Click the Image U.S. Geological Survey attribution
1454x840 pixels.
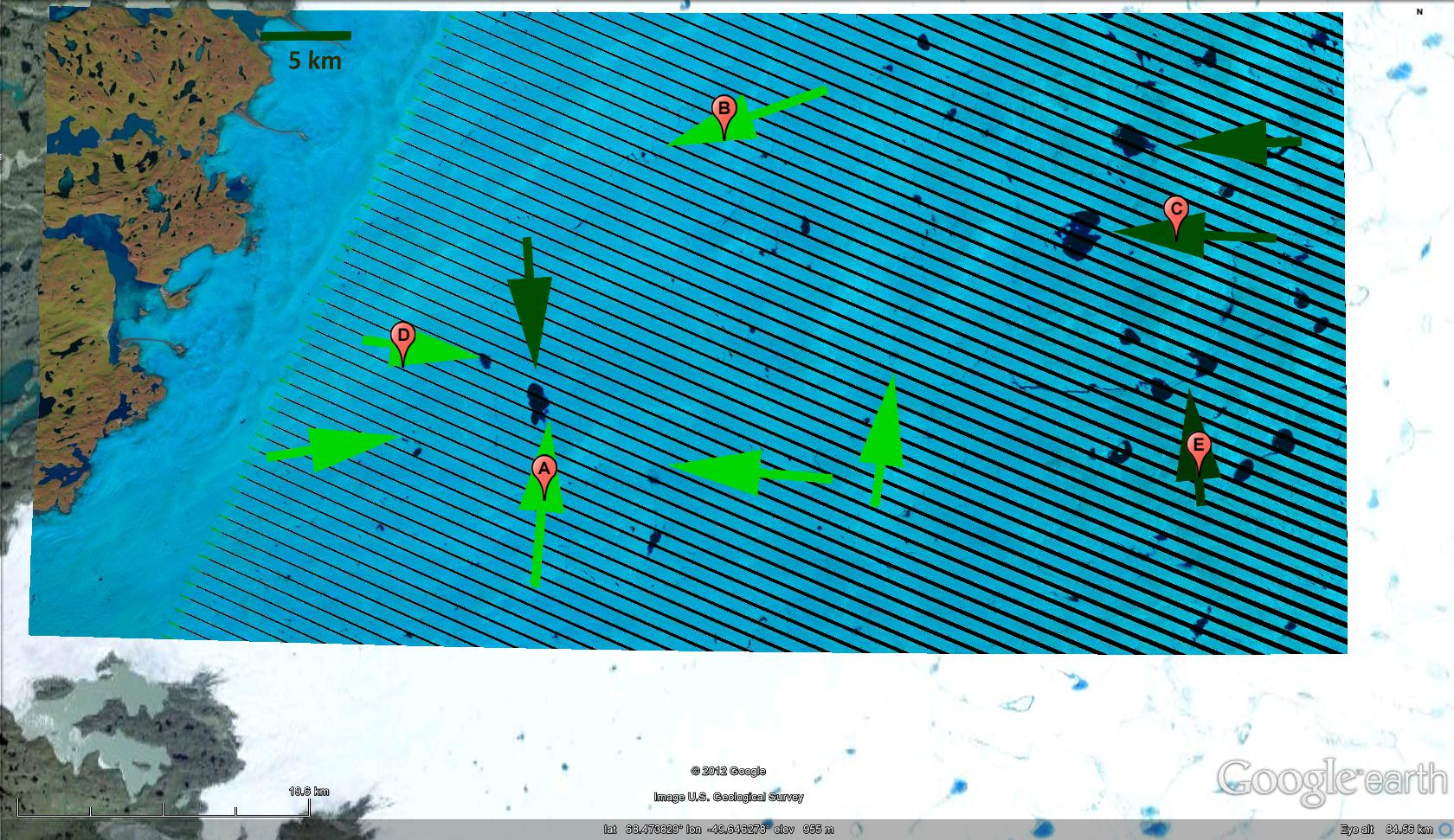728,797
